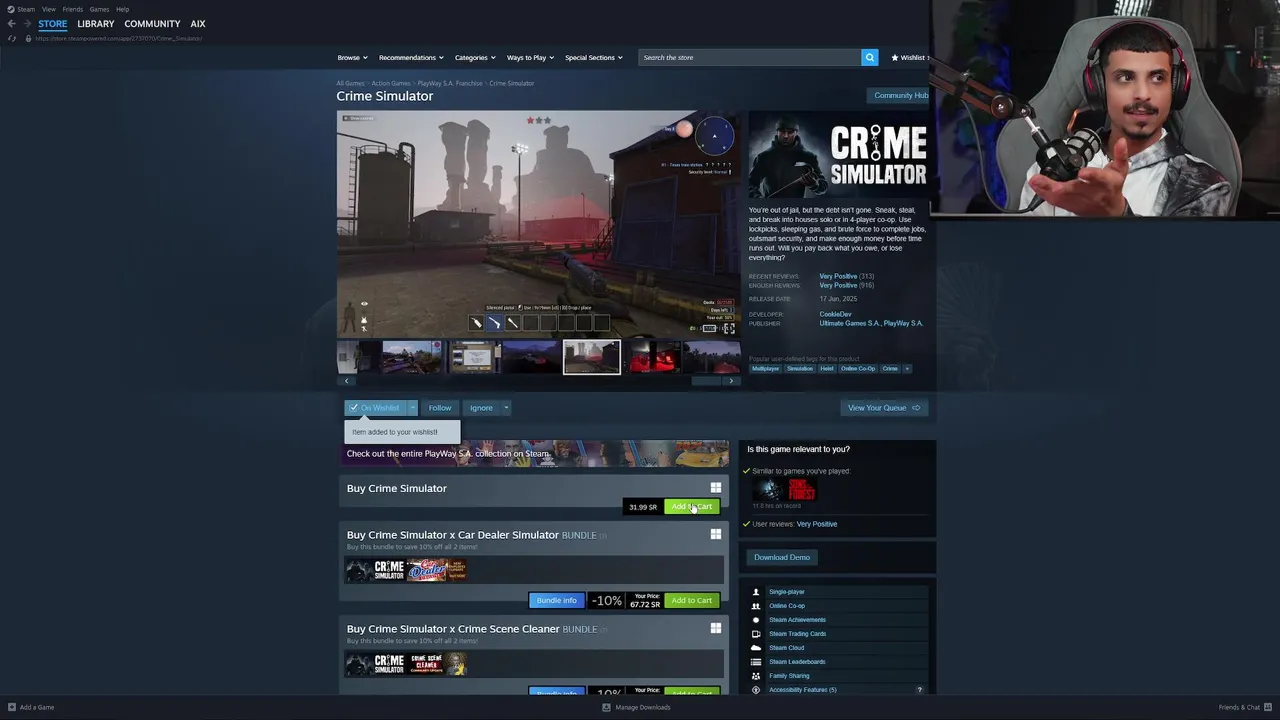Screen dimensions: 1280x720
Task: Click the Heist tag
Action: [826, 368]
